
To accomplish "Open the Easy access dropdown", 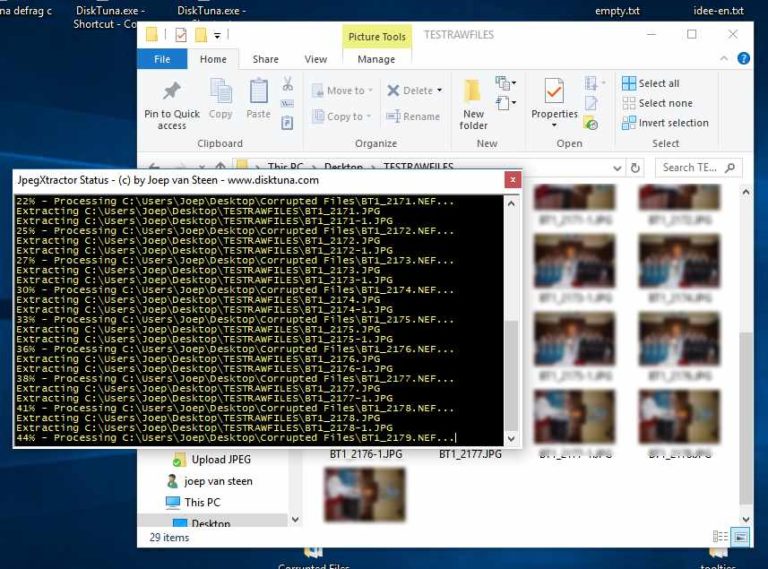I will 505,103.
